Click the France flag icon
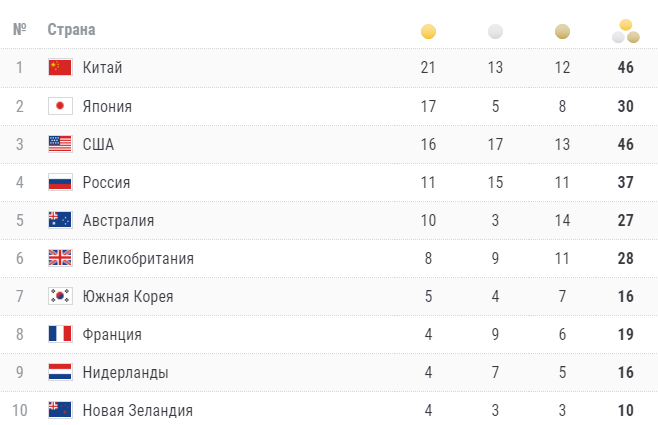 point(60,334)
